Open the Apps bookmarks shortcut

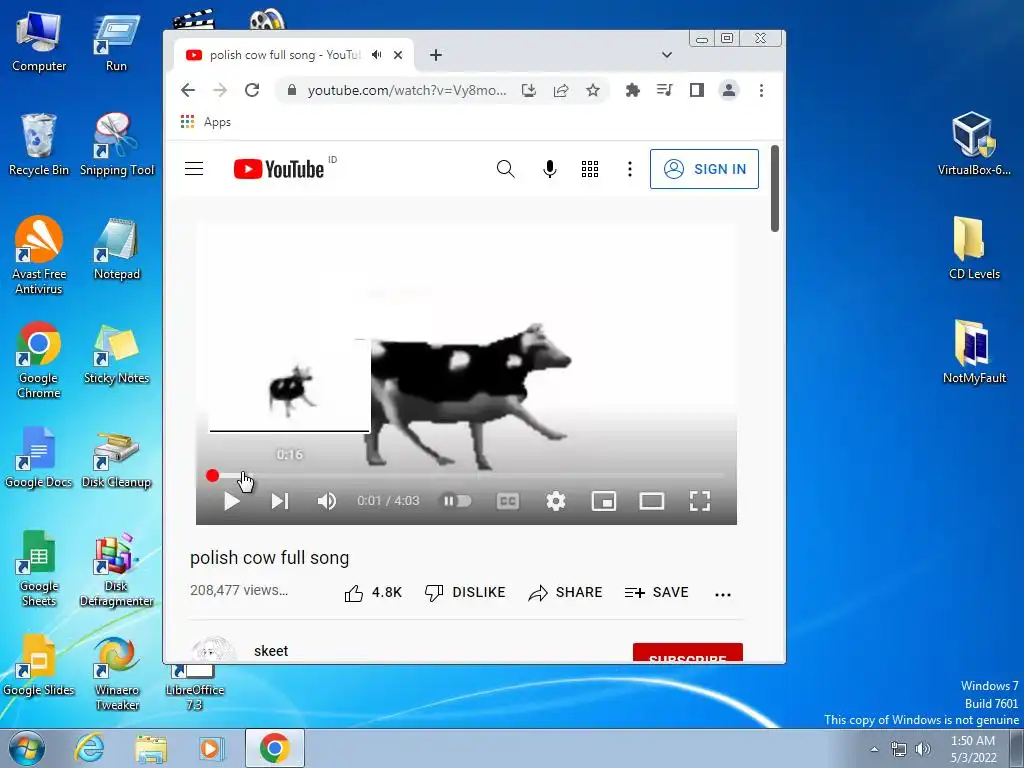pos(206,122)
